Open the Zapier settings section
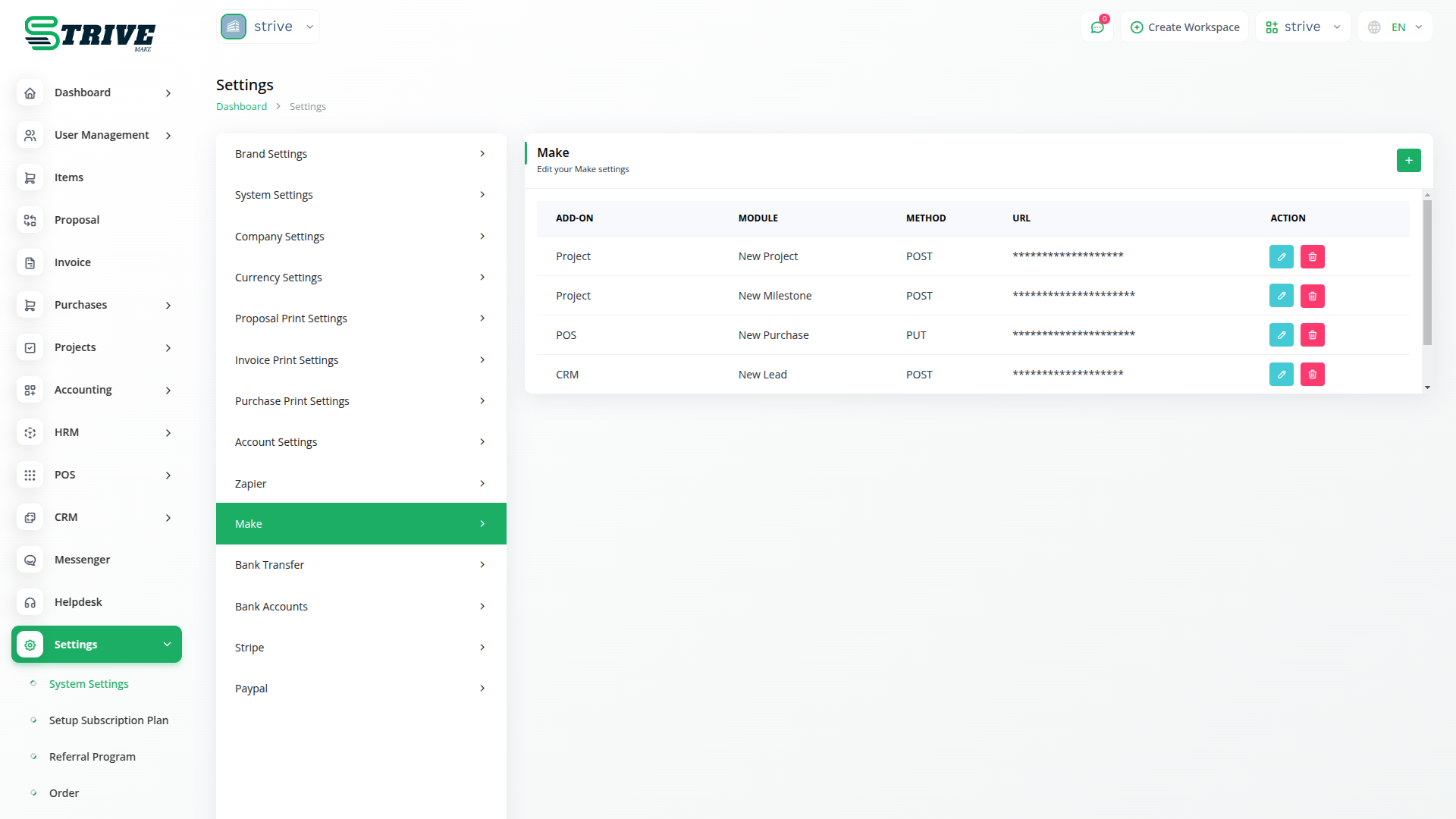Screen dimensions: 1456x819 click(360, 483)
